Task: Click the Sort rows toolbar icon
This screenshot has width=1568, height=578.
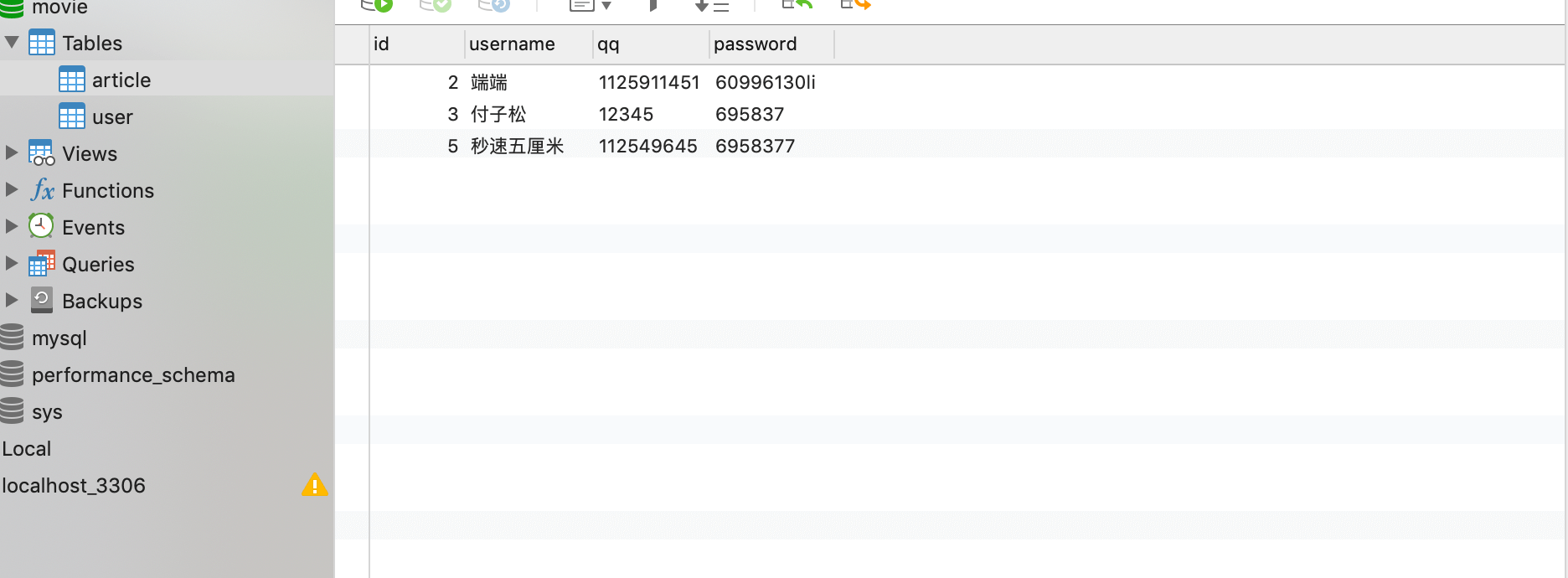Action: 711,6
